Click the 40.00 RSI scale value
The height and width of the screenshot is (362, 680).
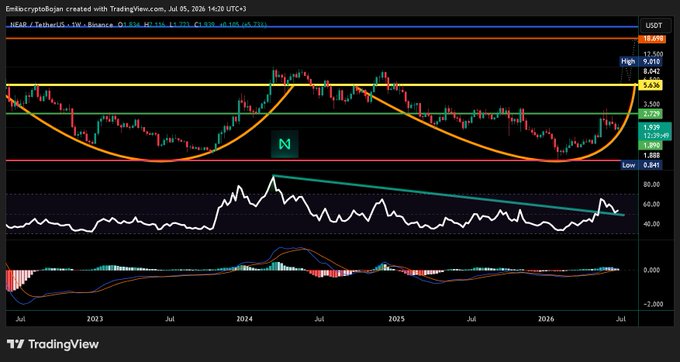pyautogui.click(x=652, y=224)
